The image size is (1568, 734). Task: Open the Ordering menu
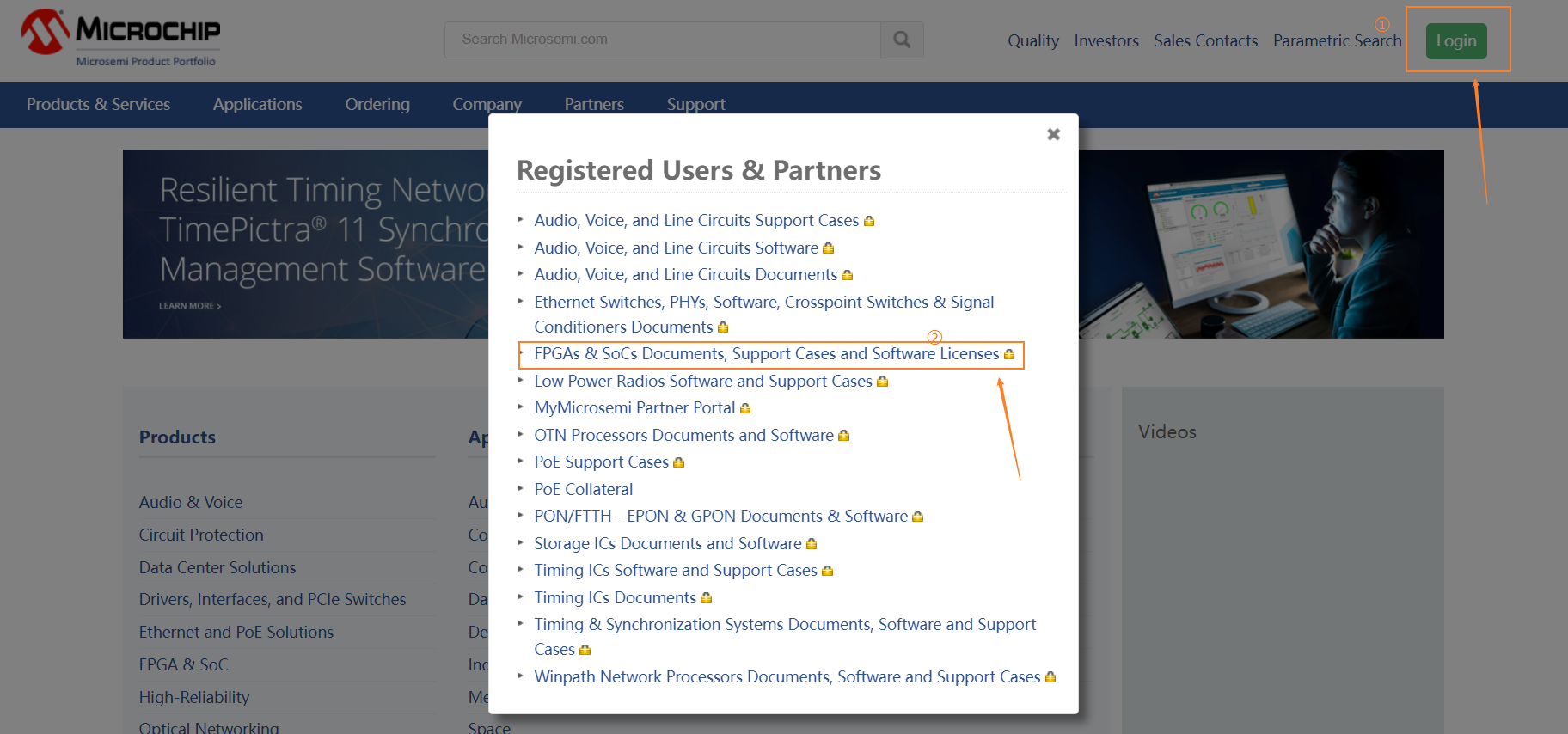point(377,104)
